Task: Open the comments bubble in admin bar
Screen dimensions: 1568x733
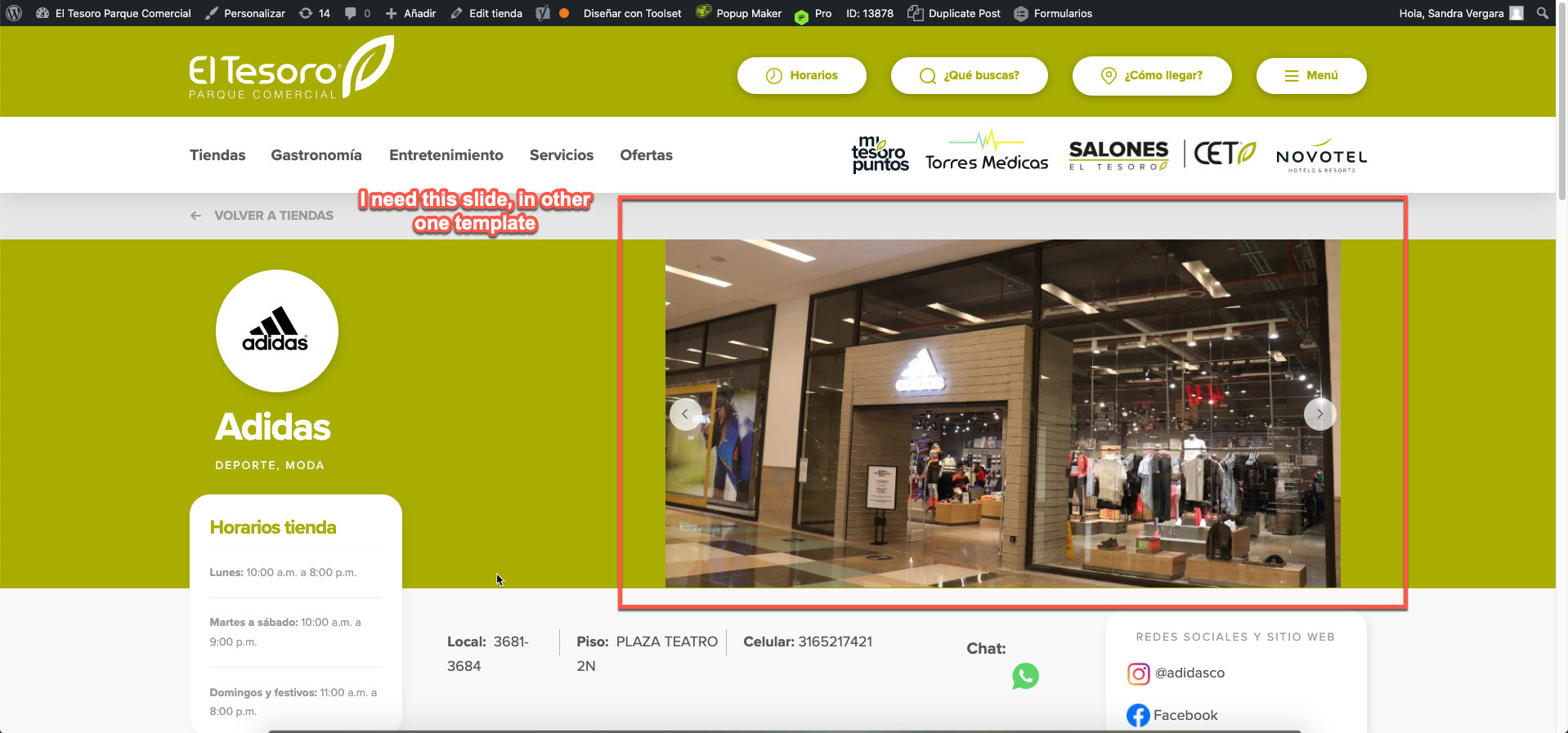Action: [357, 13]
